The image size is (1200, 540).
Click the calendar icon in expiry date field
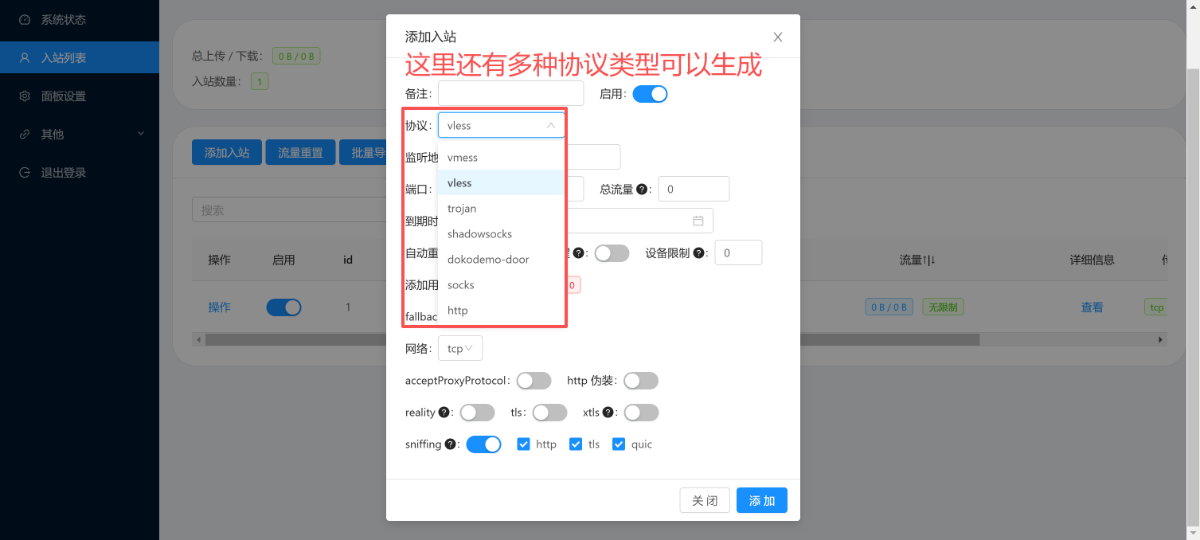(x=698, y=221)
